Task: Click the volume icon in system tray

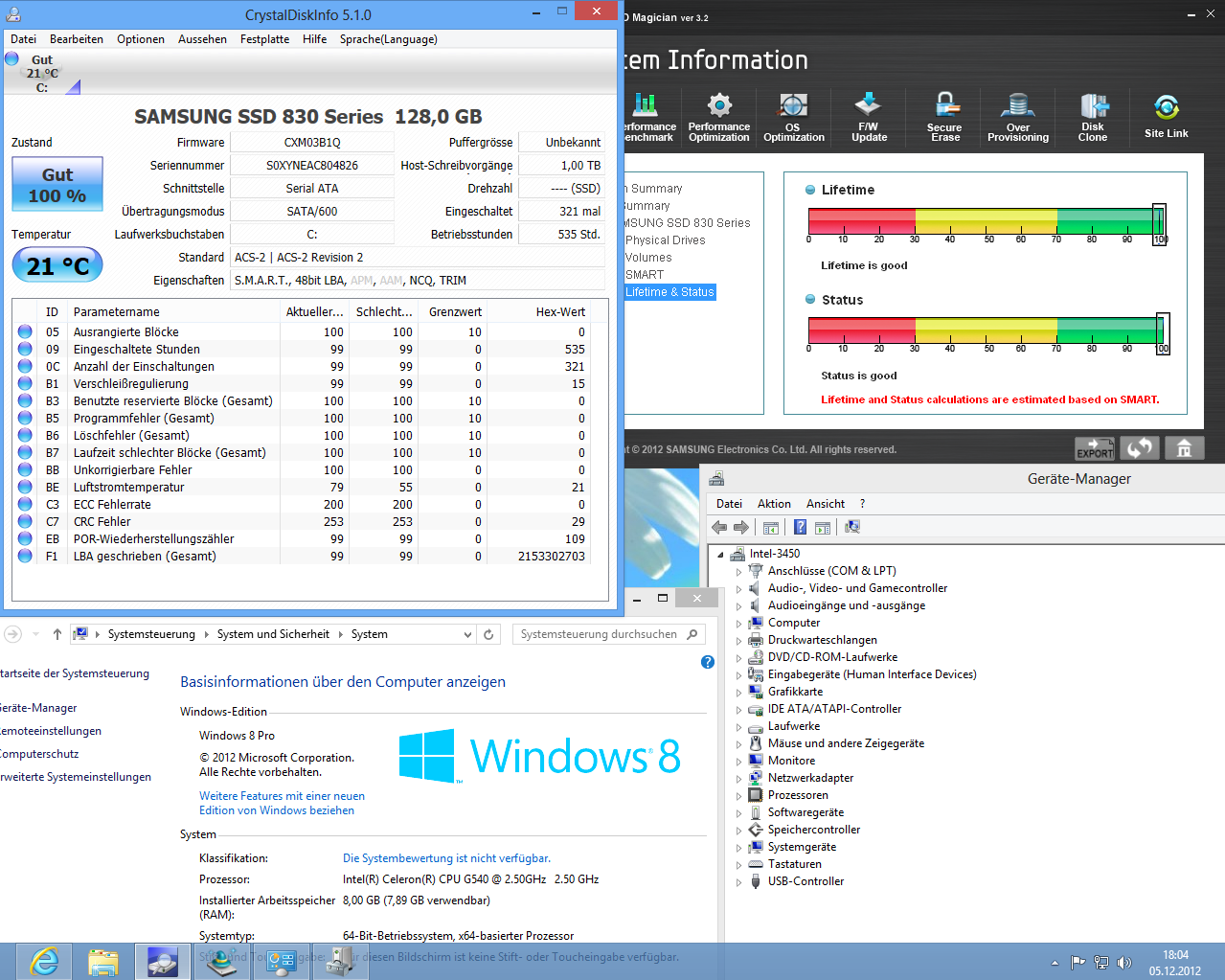Action: [1124, 963]
